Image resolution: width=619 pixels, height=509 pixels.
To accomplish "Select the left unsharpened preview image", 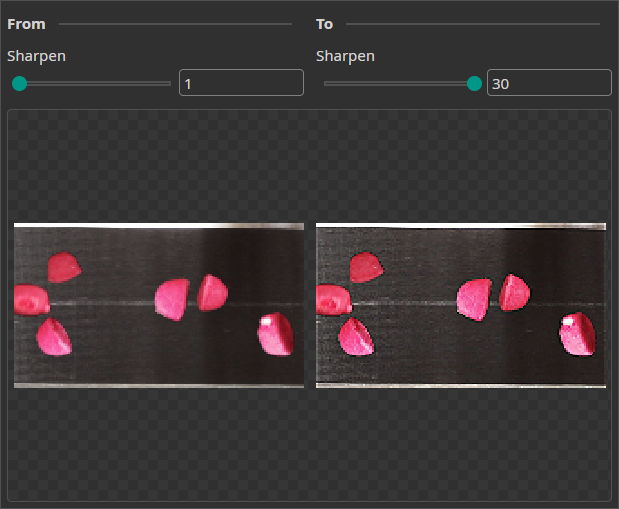I will [x=159, y=305].
